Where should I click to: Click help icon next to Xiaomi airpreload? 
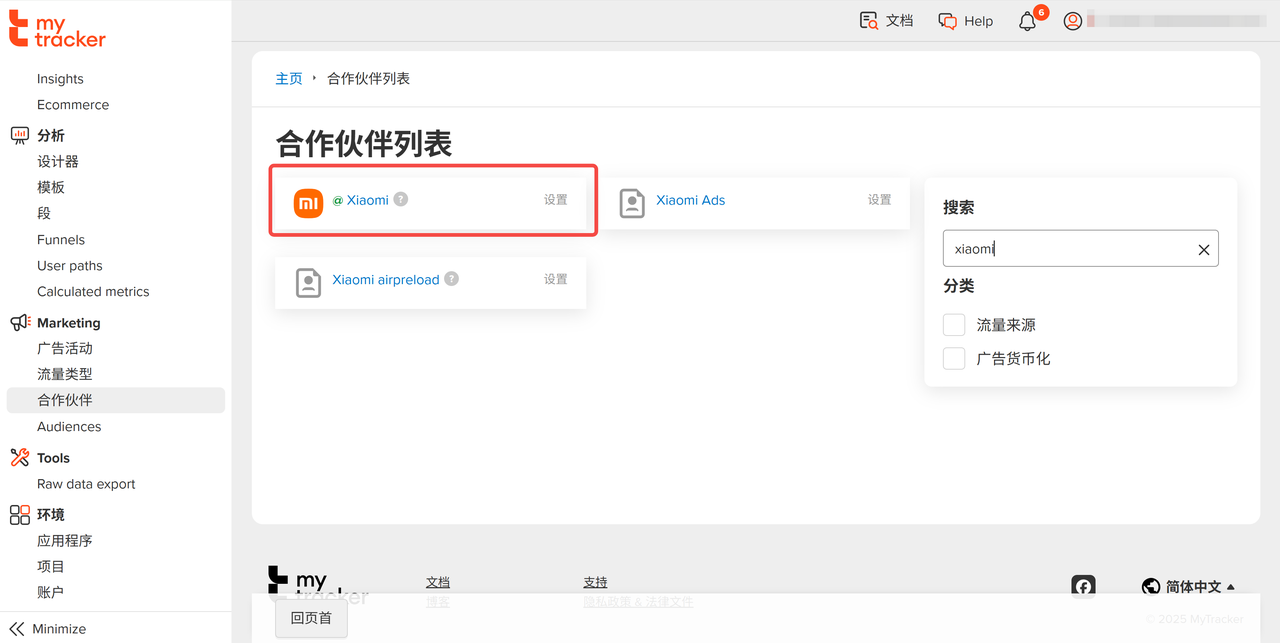[x=452, y=279]
